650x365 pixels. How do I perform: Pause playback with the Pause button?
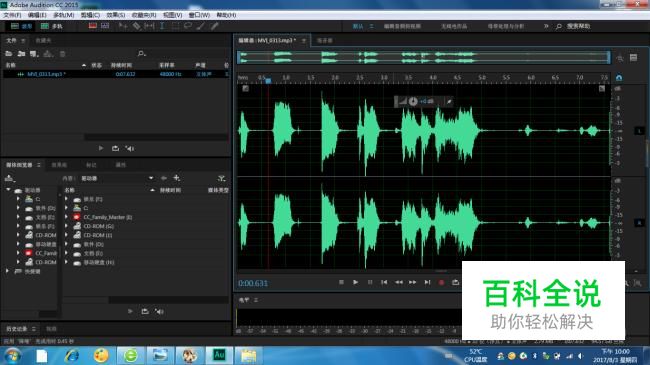click(370, 282)
